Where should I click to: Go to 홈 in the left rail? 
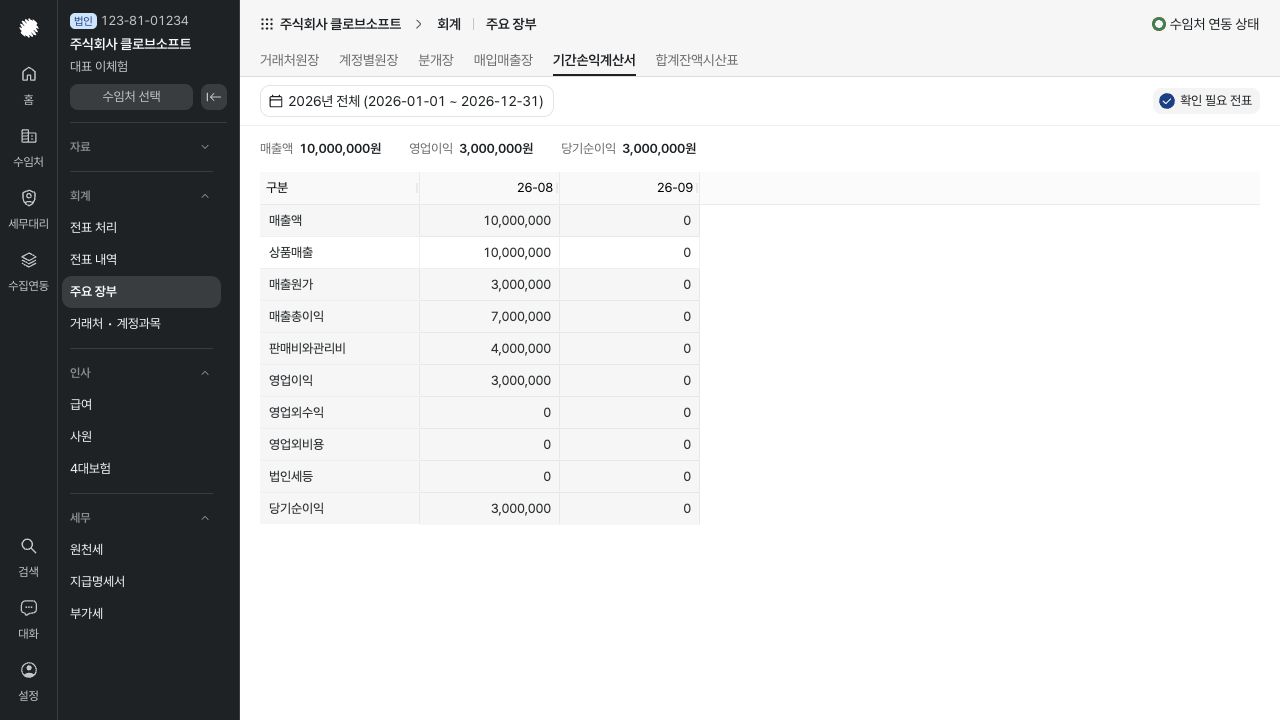(x=29, y=84)
